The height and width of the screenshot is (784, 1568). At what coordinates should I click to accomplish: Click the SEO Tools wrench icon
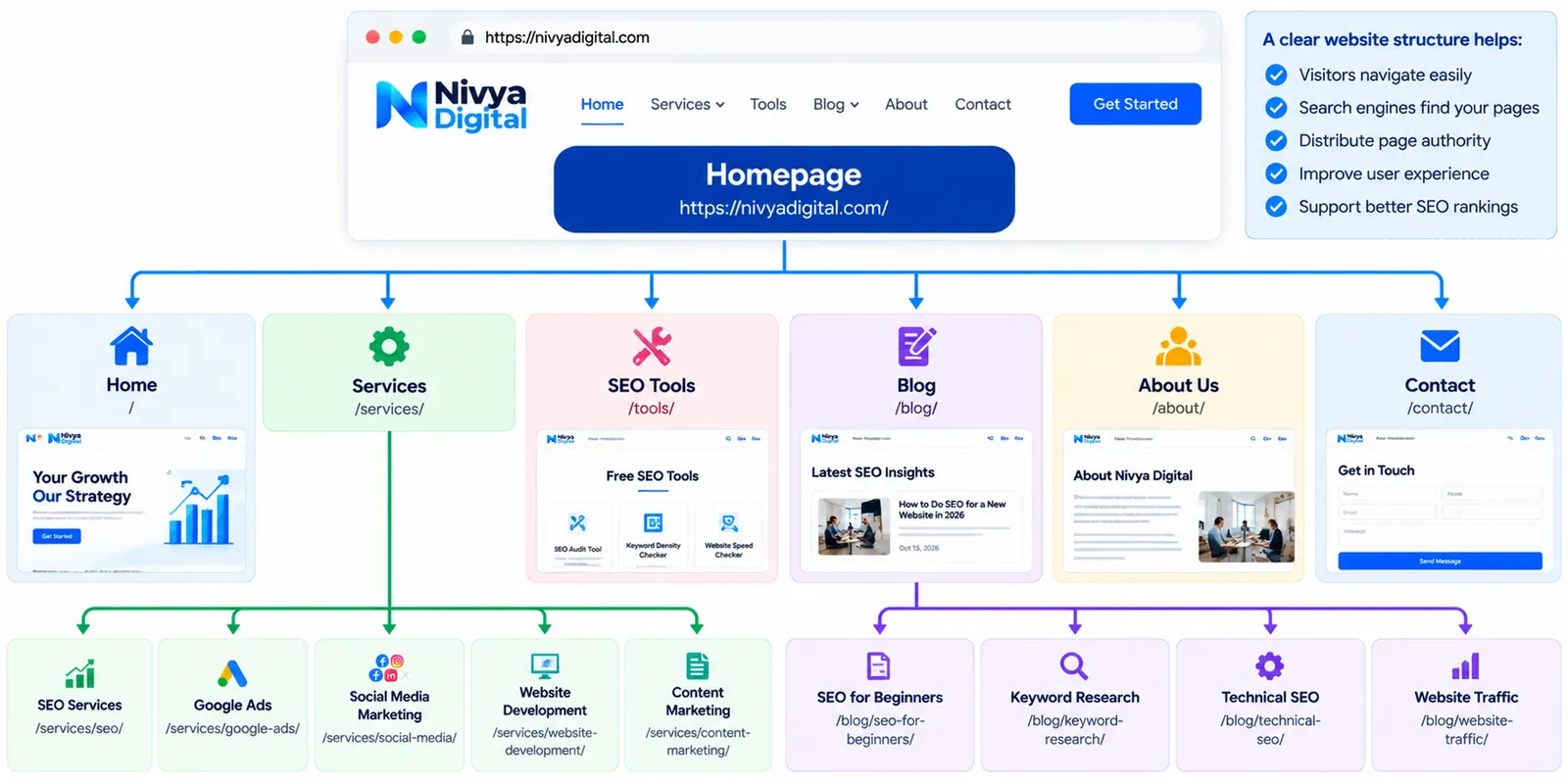pos(652,346)
